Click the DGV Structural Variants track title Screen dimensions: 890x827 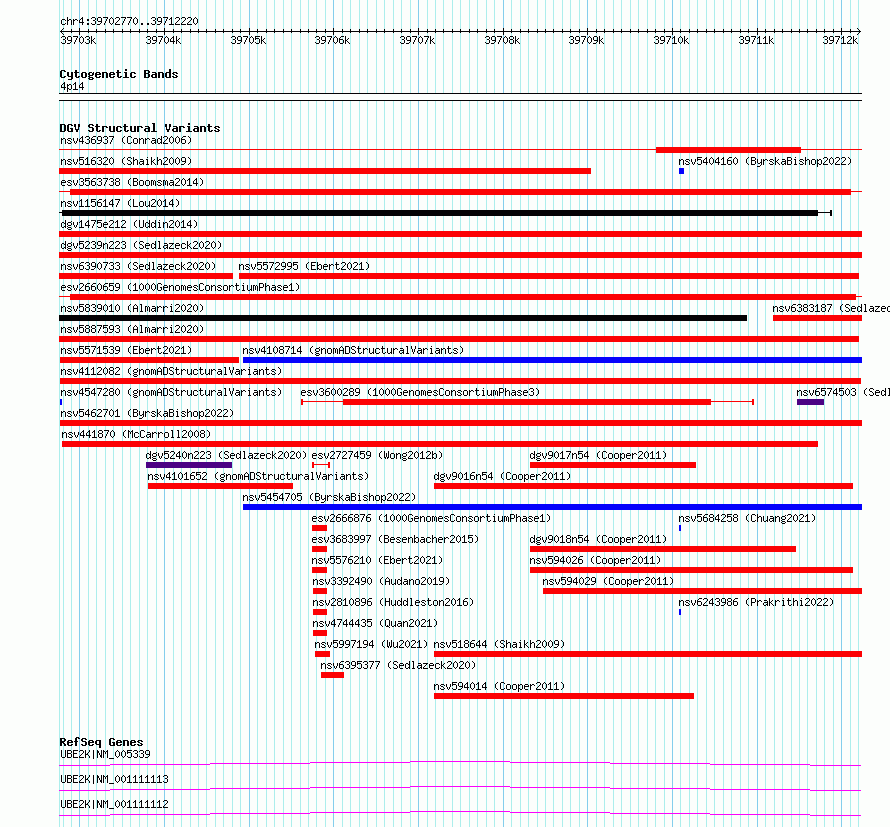point(140,128)
